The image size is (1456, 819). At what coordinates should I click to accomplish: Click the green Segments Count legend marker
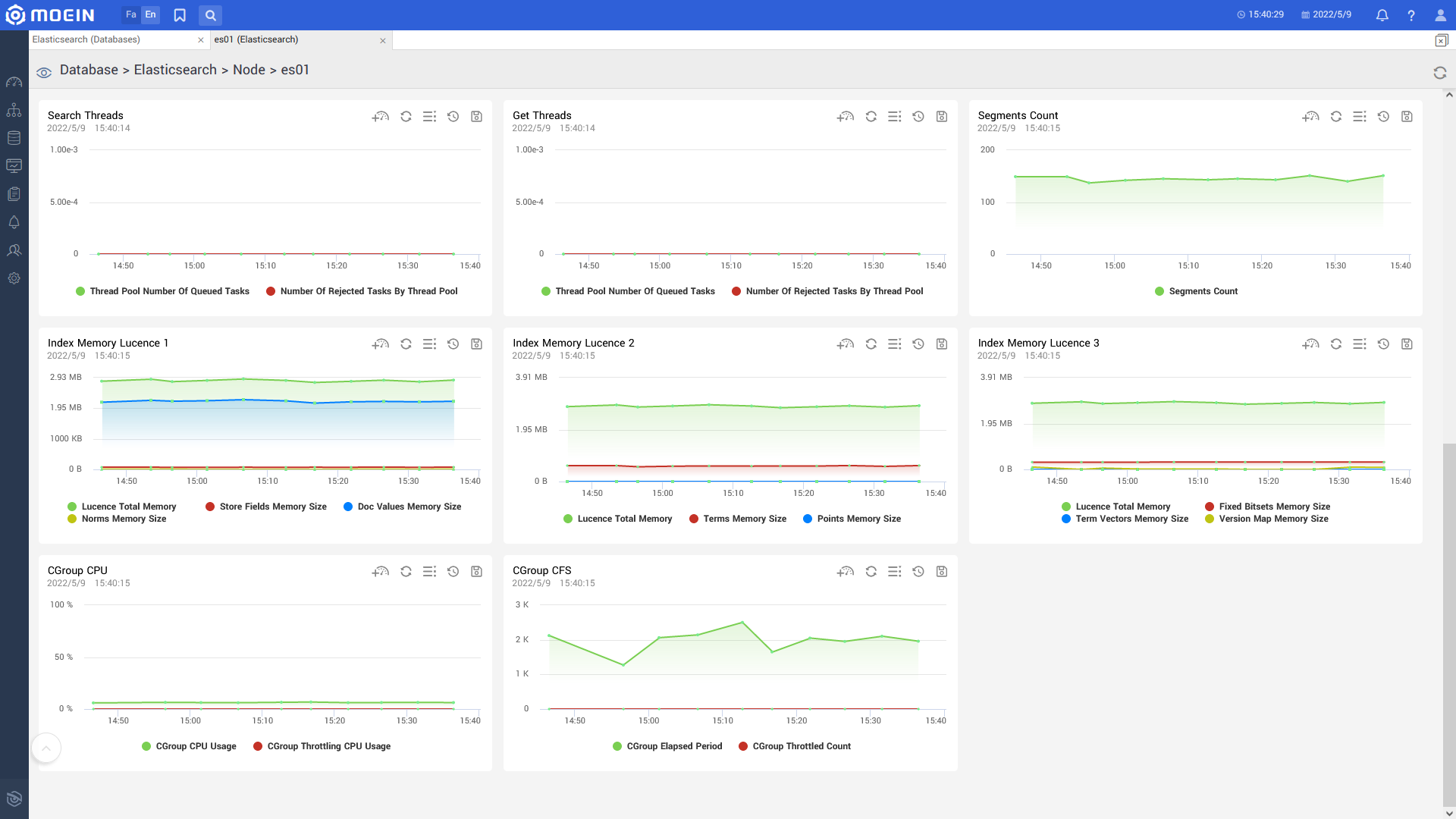pyautogui.click(x=1159, y=291)
